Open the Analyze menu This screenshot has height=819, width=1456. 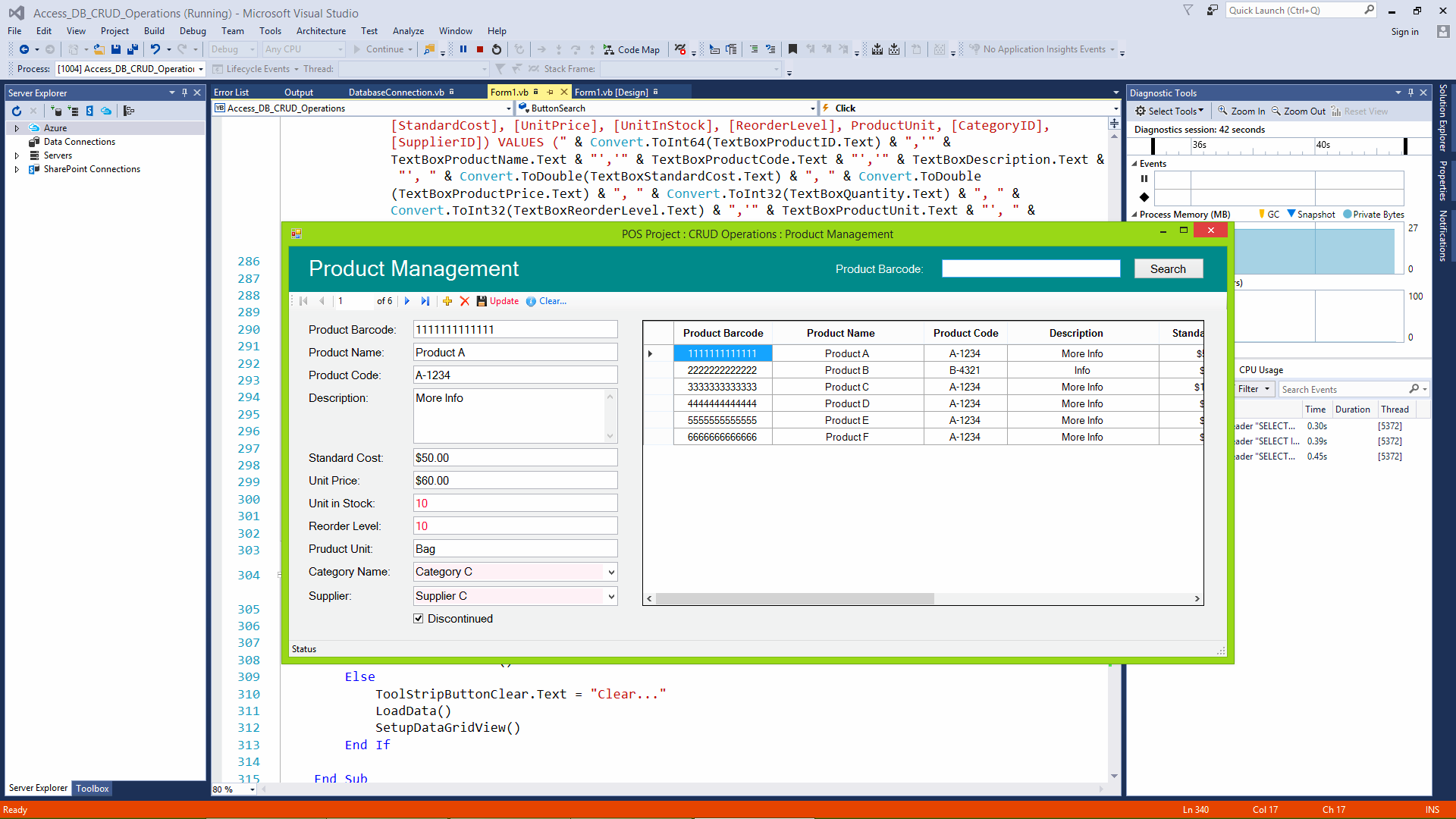point(408,31)
